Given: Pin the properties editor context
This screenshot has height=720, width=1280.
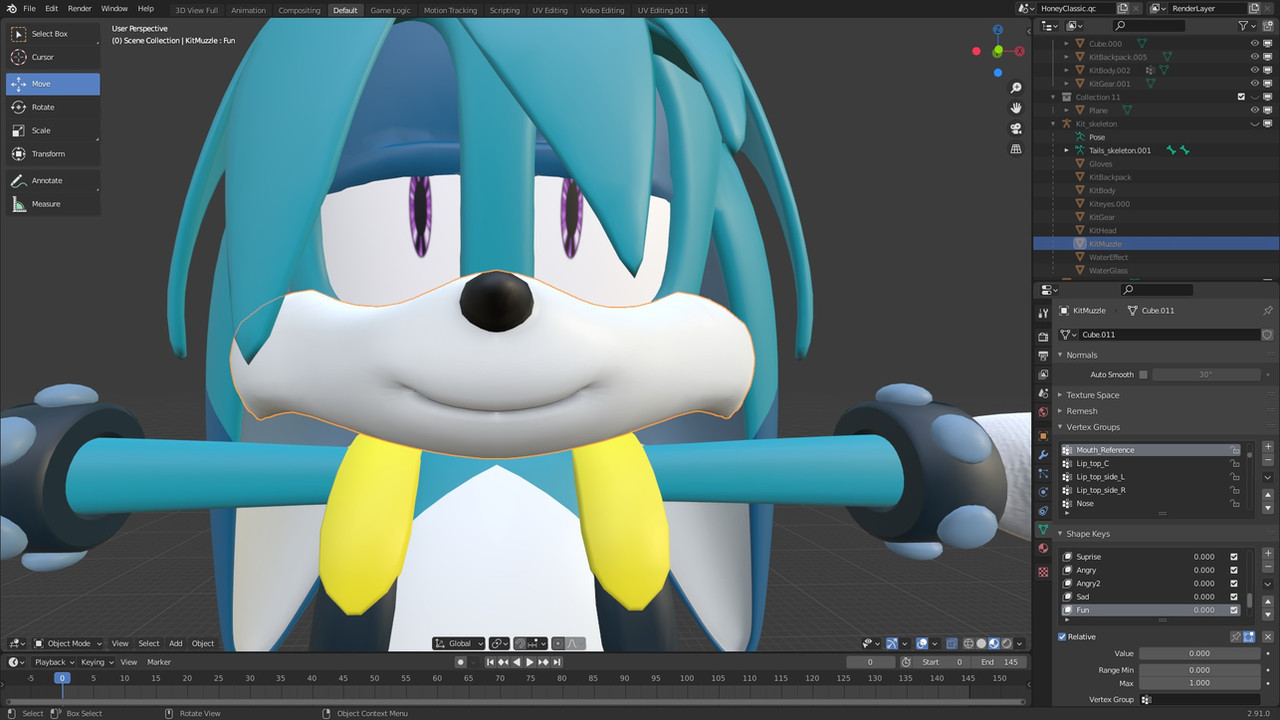Looking at the screenshot, I should [1268, 311].
